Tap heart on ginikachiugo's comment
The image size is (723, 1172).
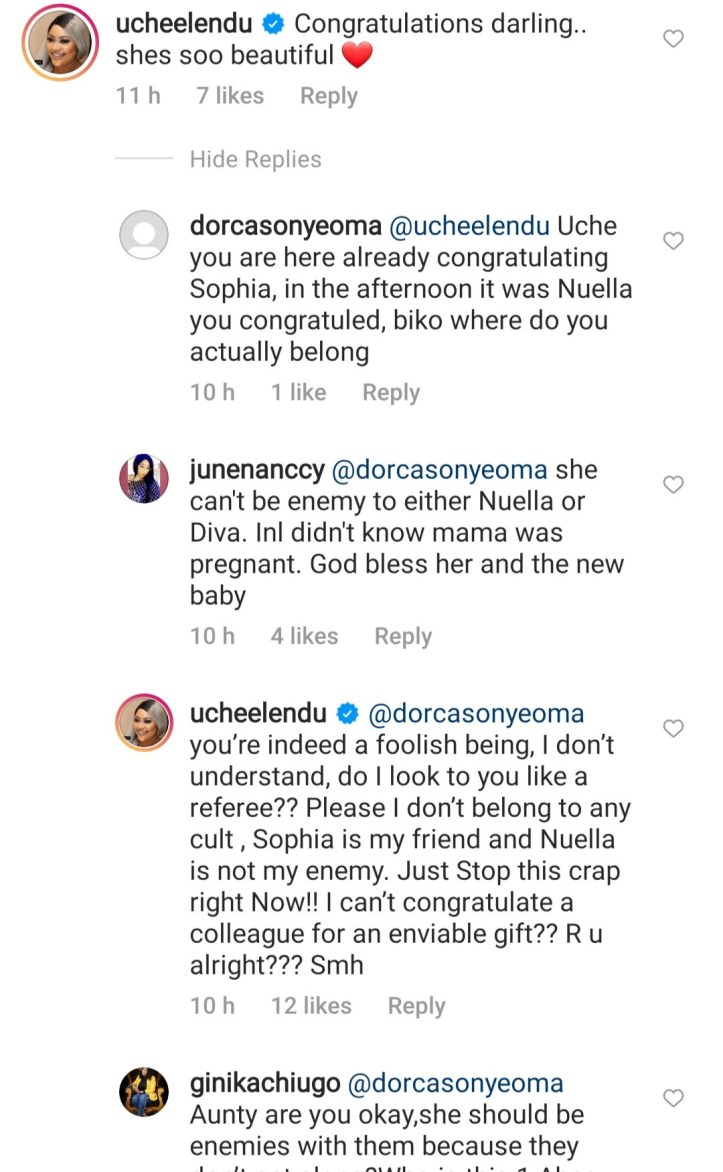click(674, 1098)
